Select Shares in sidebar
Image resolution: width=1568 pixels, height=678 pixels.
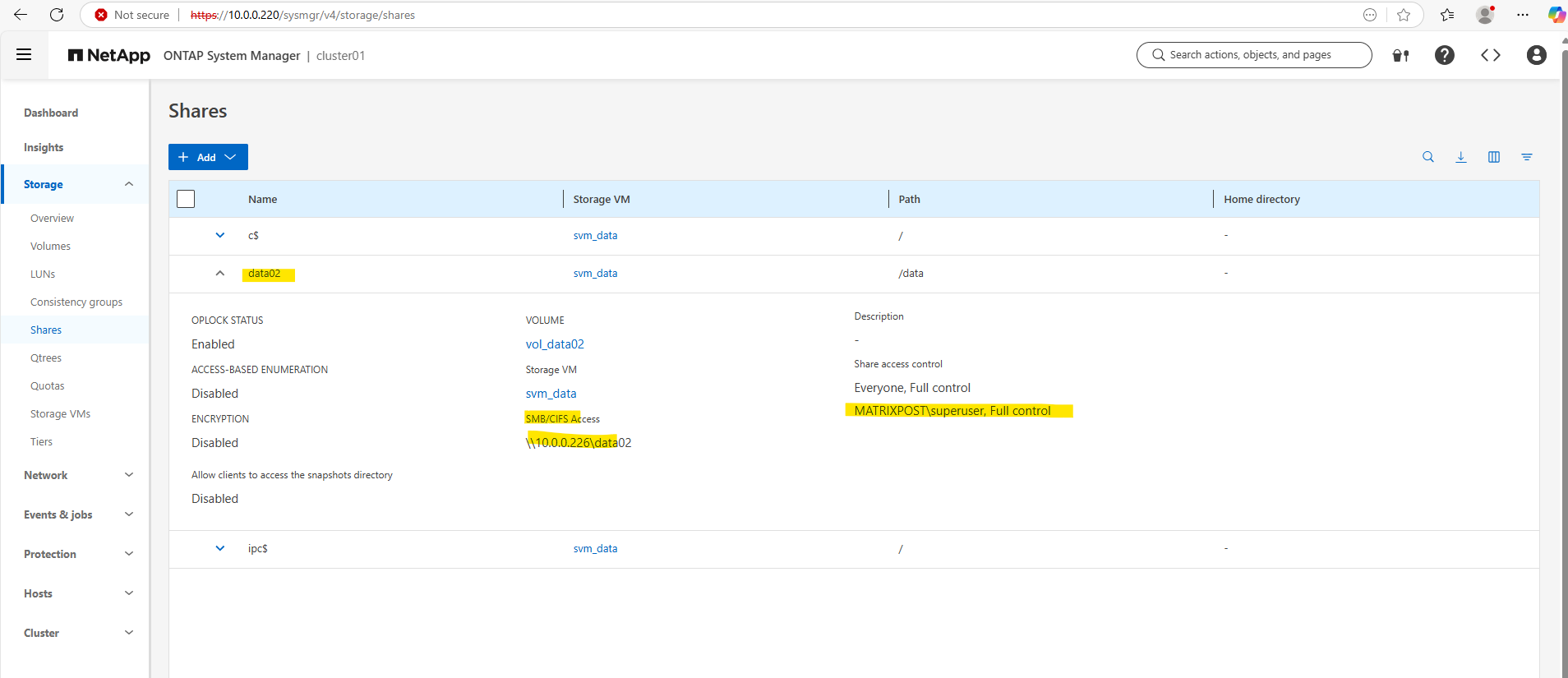[x=46, y=330]
